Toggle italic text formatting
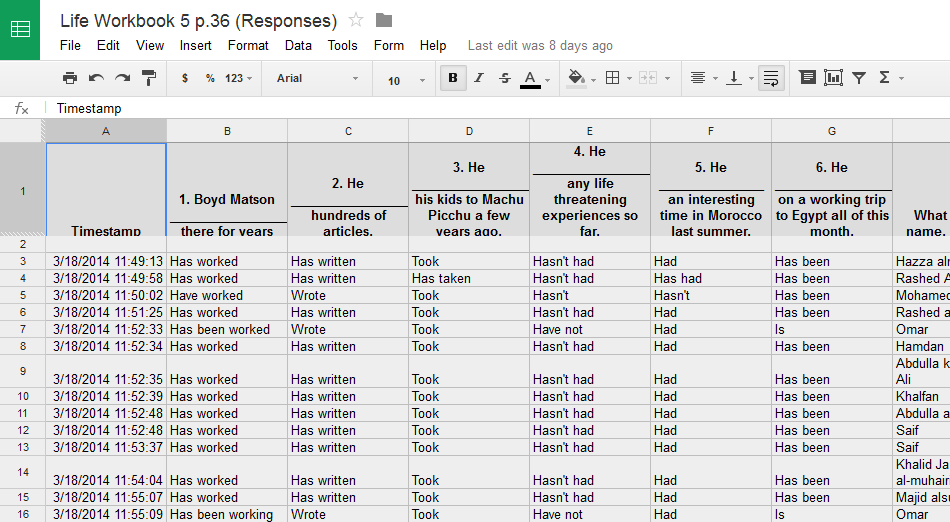The image size is (950, 522). pyautogui.click(x=479, y=78)
